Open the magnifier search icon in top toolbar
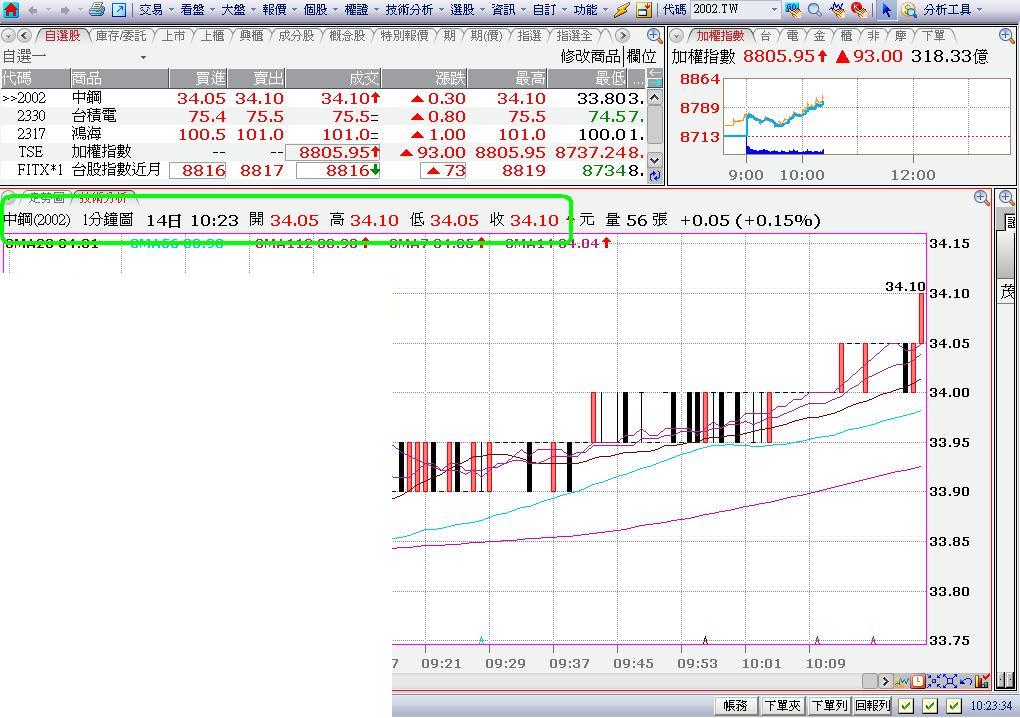 (x=814, y=10)
